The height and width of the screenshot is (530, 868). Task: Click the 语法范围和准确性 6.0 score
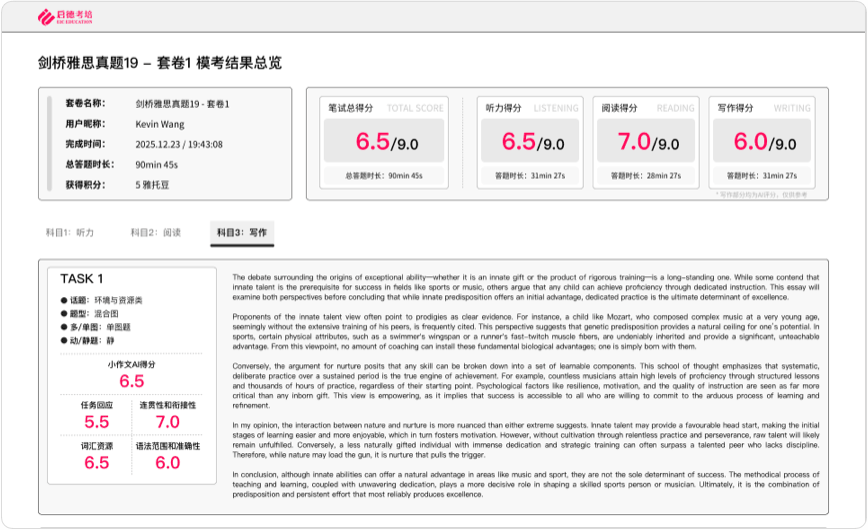(x=168, y=463)
